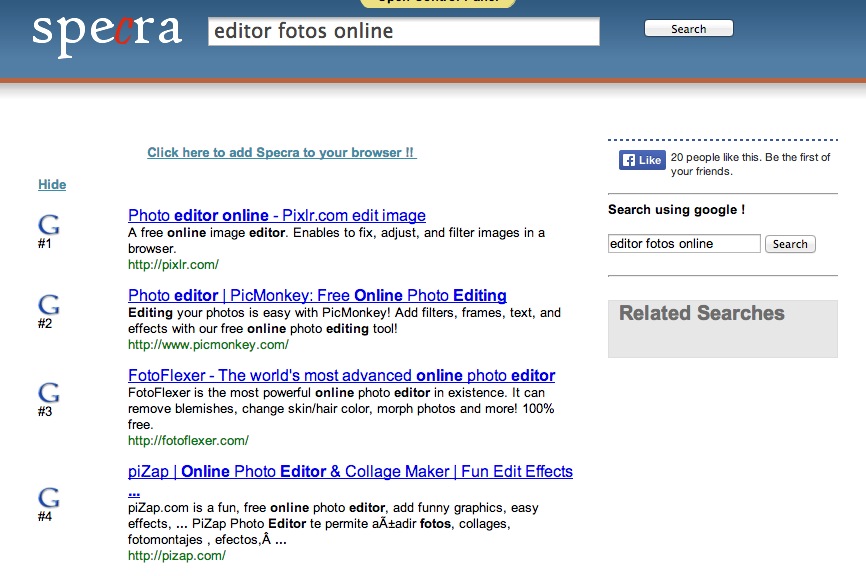Click the http://fotoflexer.com/ green URL

pyautogui.click(x=188, y=440)
